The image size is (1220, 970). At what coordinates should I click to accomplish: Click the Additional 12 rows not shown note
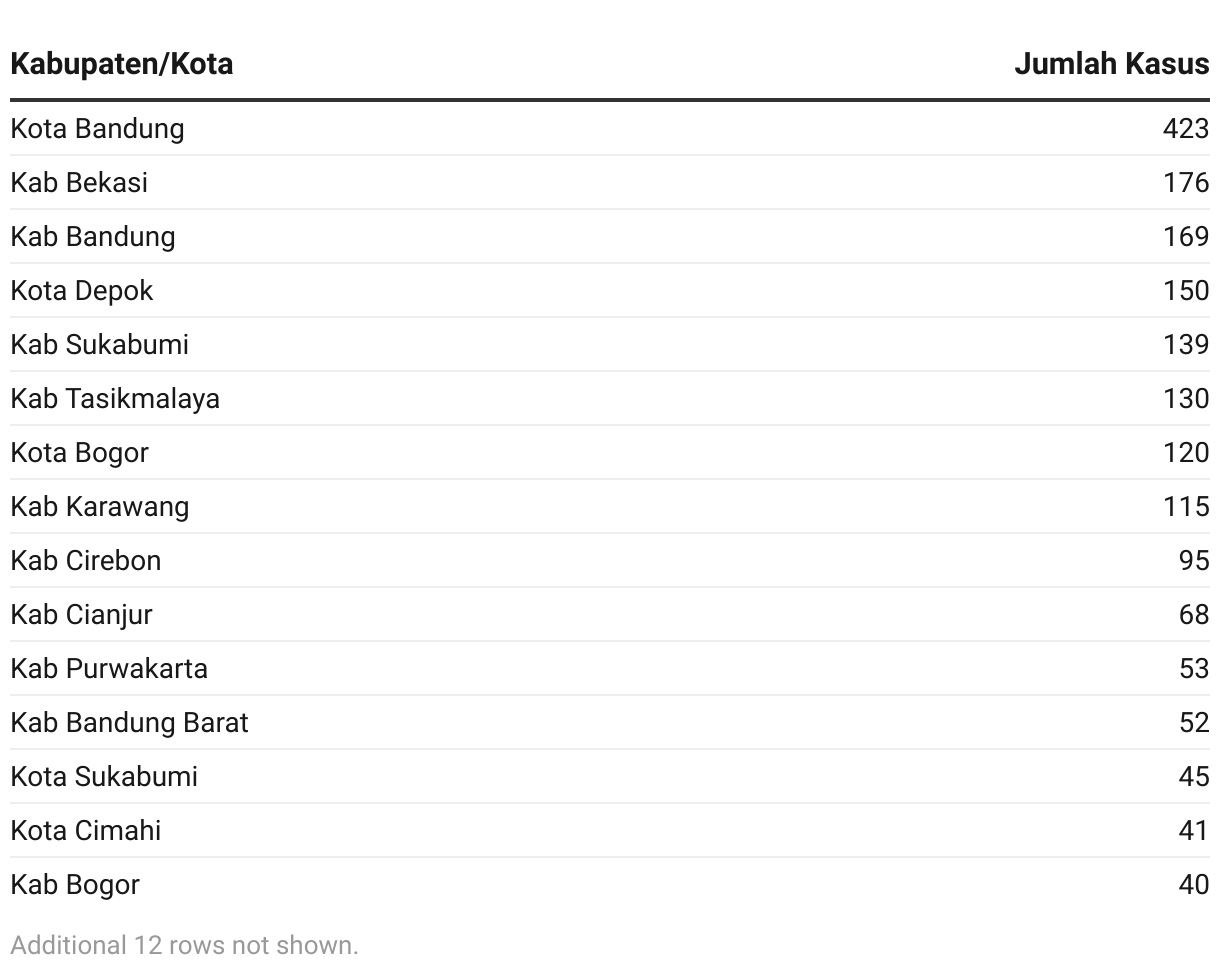click(185, 945)
